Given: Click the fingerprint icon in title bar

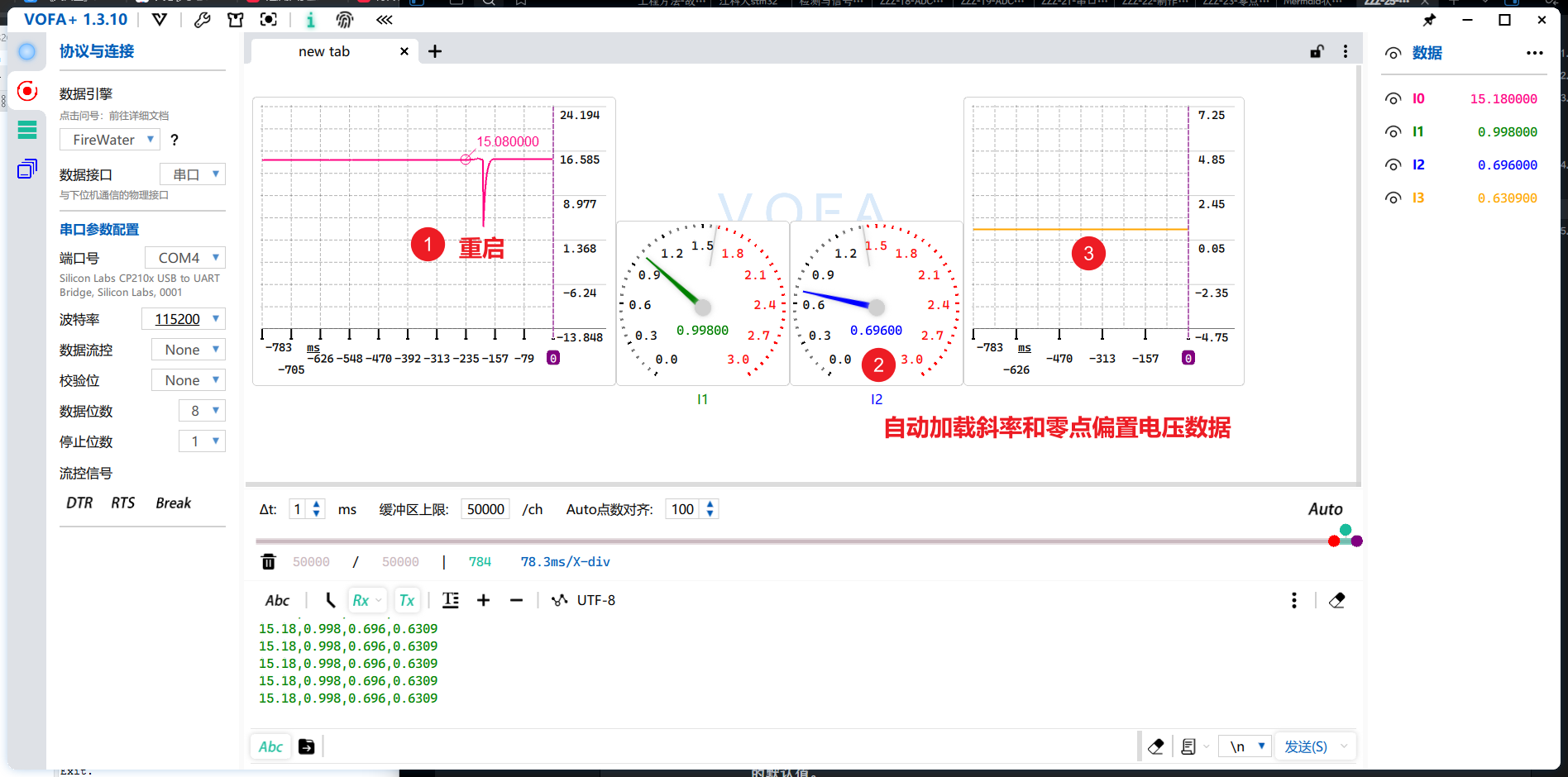Looking at the screenshot, I should pyautogui.click(x=345, y=20).
